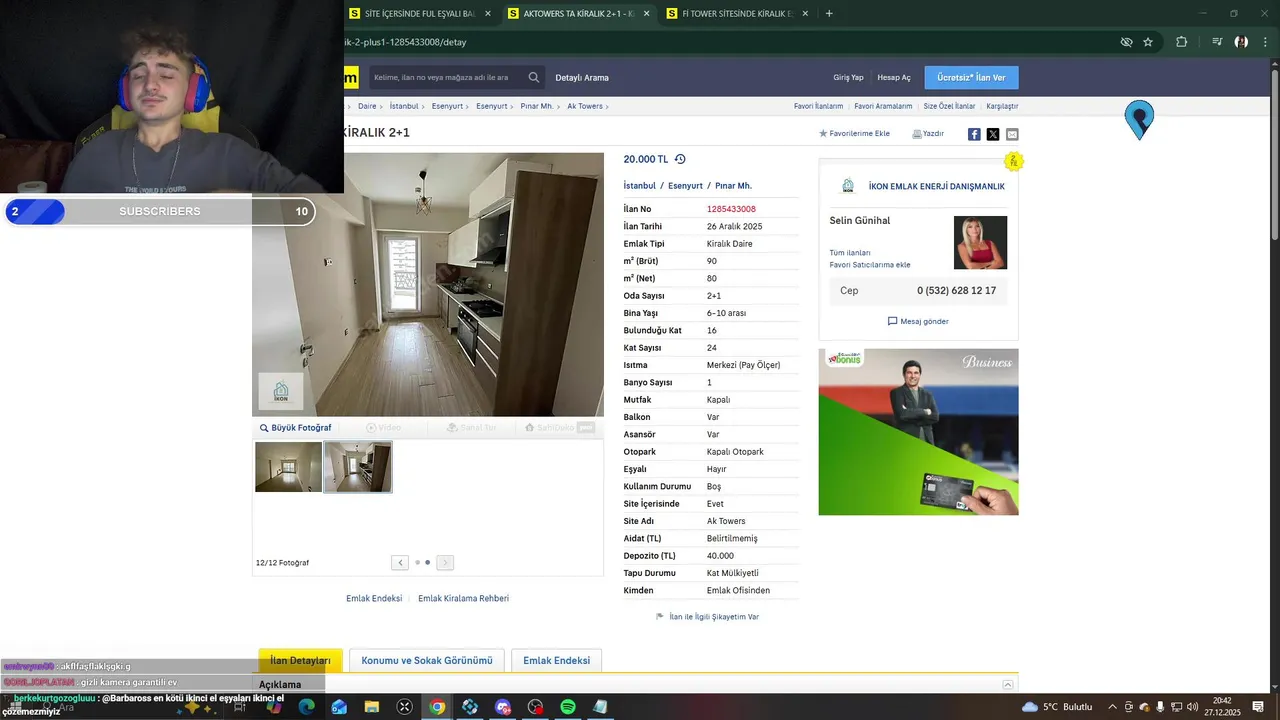Open Tüm ilanları link of agent
1280x720 pixels.
850,253
